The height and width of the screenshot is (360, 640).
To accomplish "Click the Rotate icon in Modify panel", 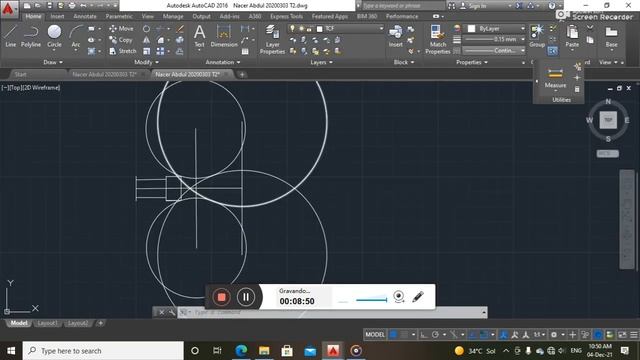I will coord(146,29).
